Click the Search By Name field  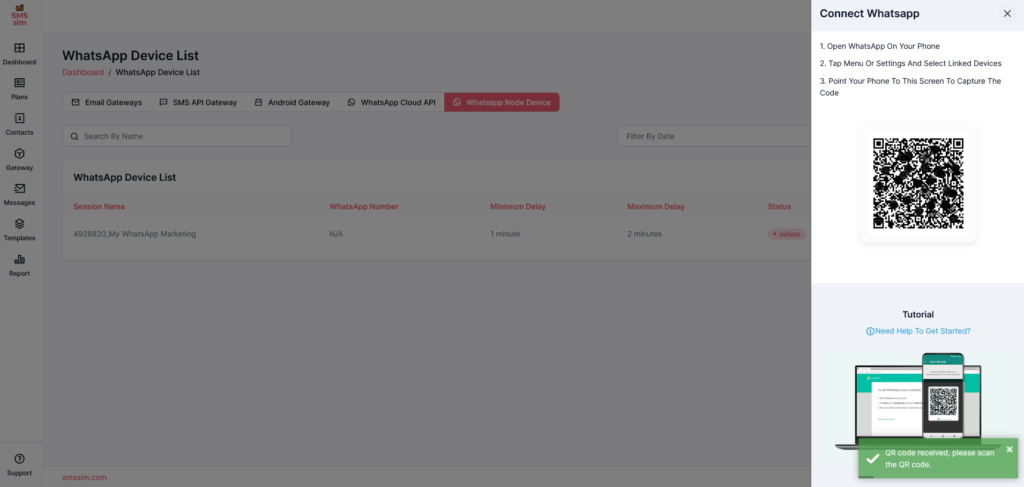177,135
